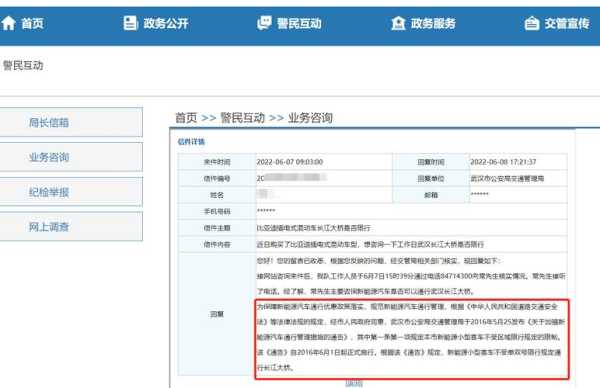Image resolution: width=600 pixels, height=388 pixels.
Task: Click the 返回 link below the table
Action: (x=354, y=384)
